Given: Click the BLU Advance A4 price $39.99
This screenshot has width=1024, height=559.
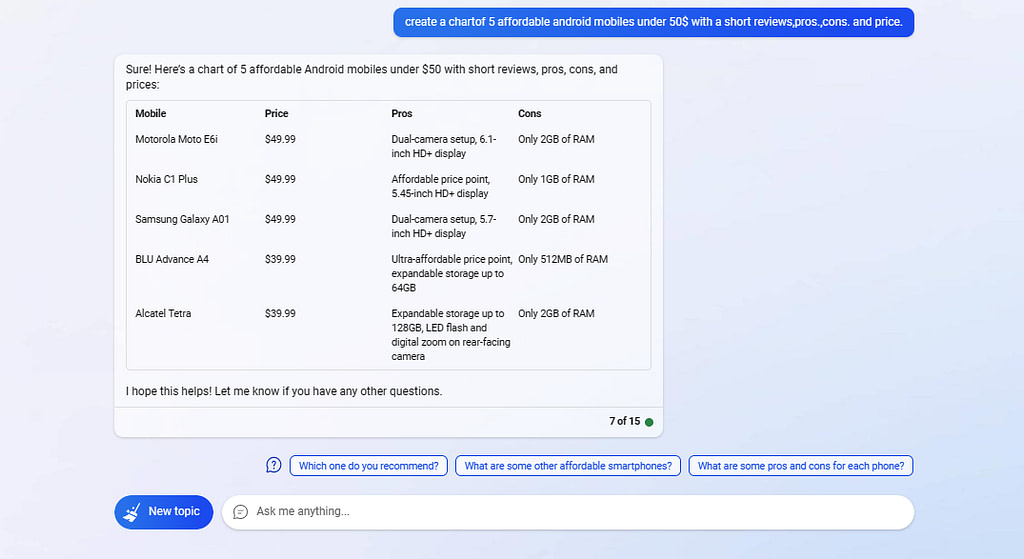Looking at the screenshot, I should click(x=280, y=259).
